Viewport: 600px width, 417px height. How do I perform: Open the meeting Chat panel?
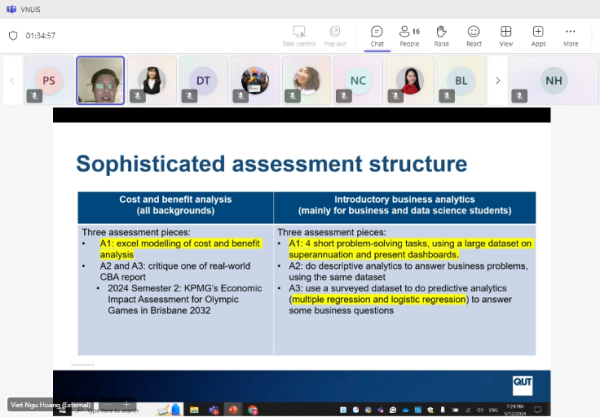point(377,35)
